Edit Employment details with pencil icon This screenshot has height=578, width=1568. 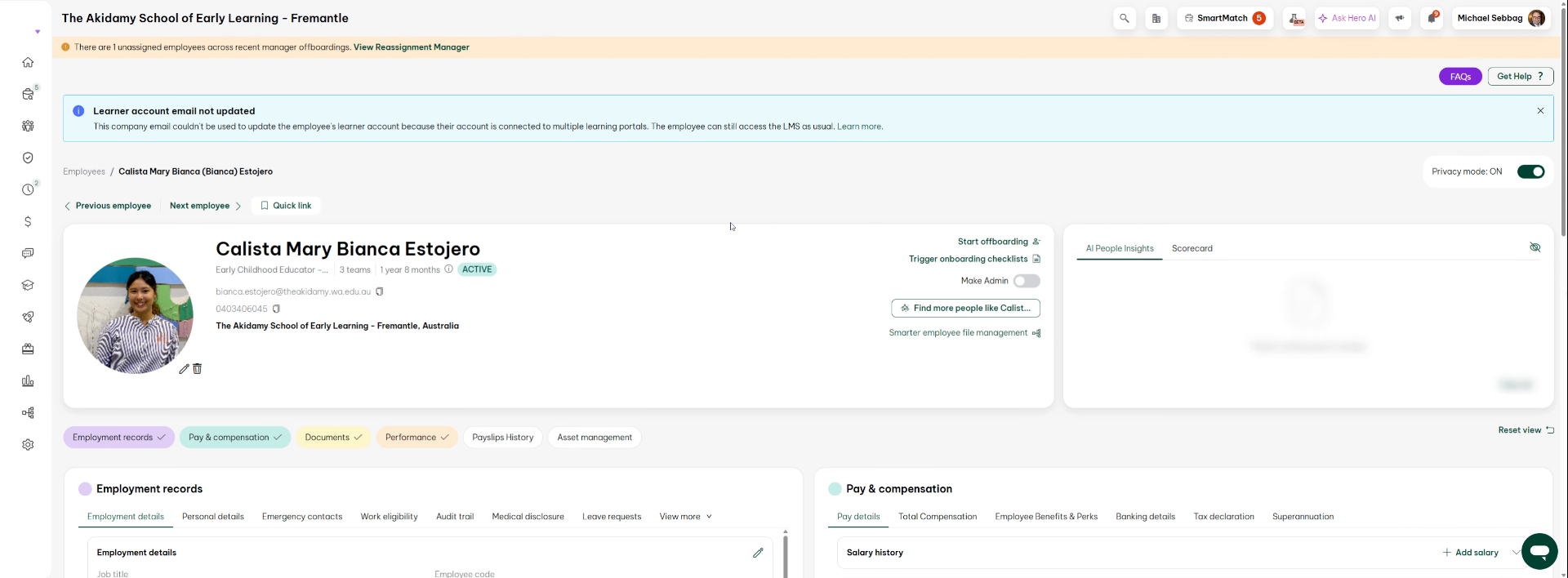point(758,553)
